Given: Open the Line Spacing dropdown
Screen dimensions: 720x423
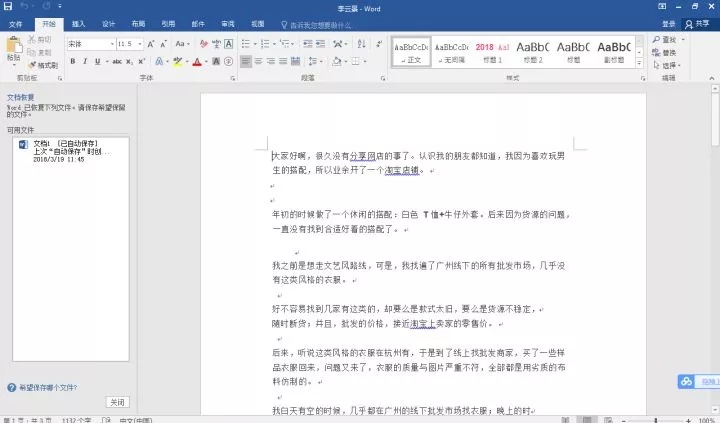Looking at the screenshot, I should click(315, 62).
